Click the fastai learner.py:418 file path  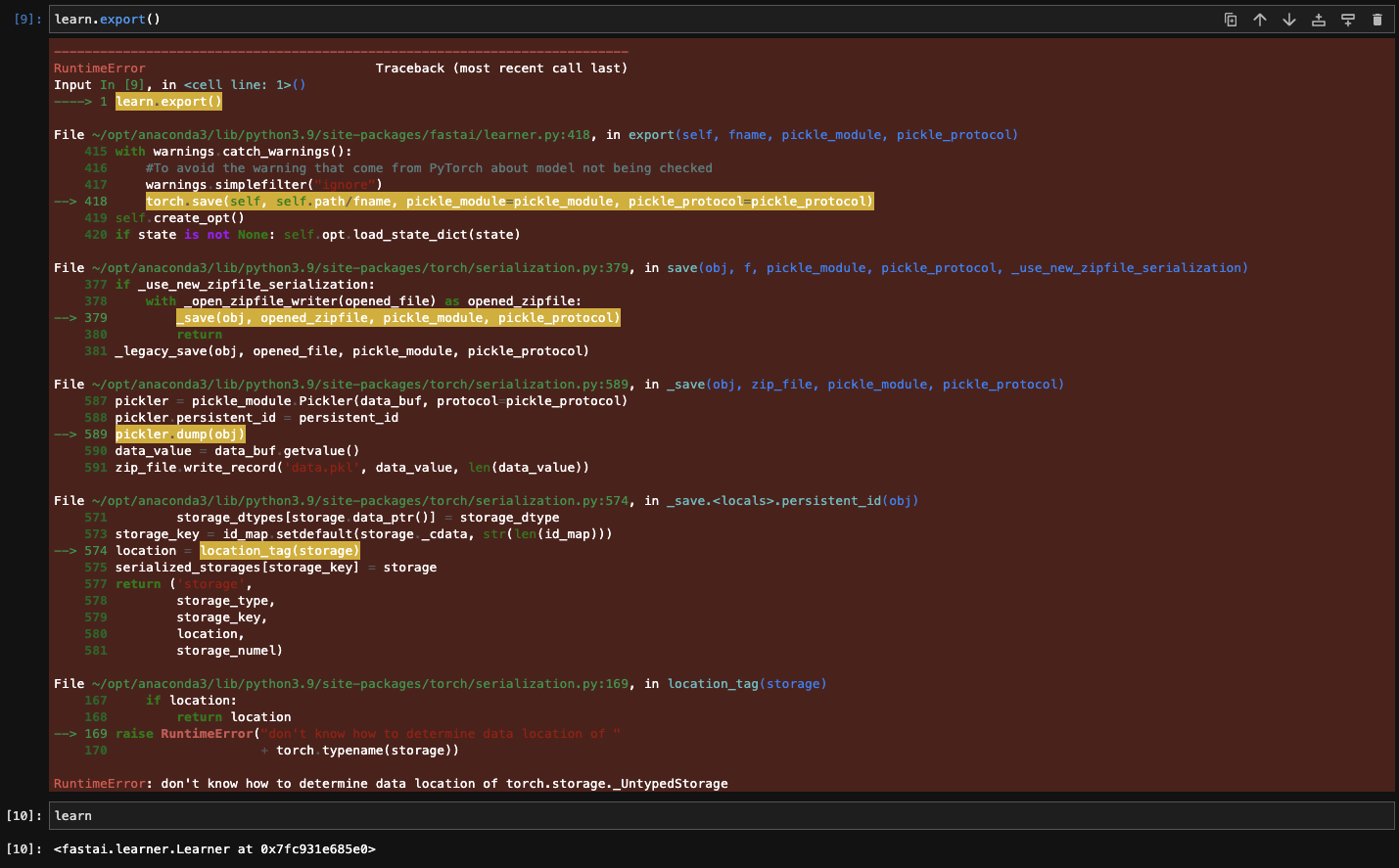(341, 135)
